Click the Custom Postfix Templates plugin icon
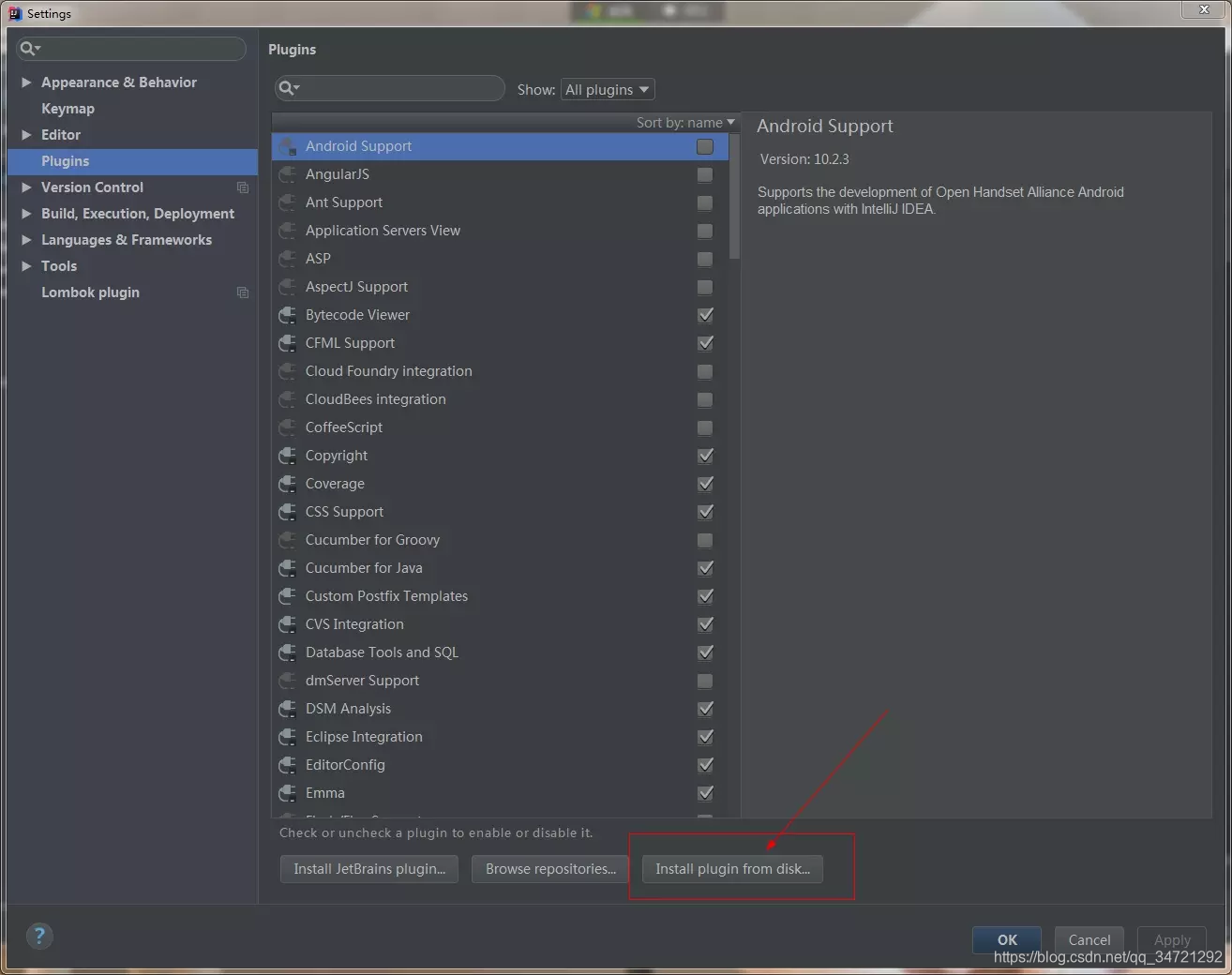The image size is (1232, 975). tap(288, 596)
